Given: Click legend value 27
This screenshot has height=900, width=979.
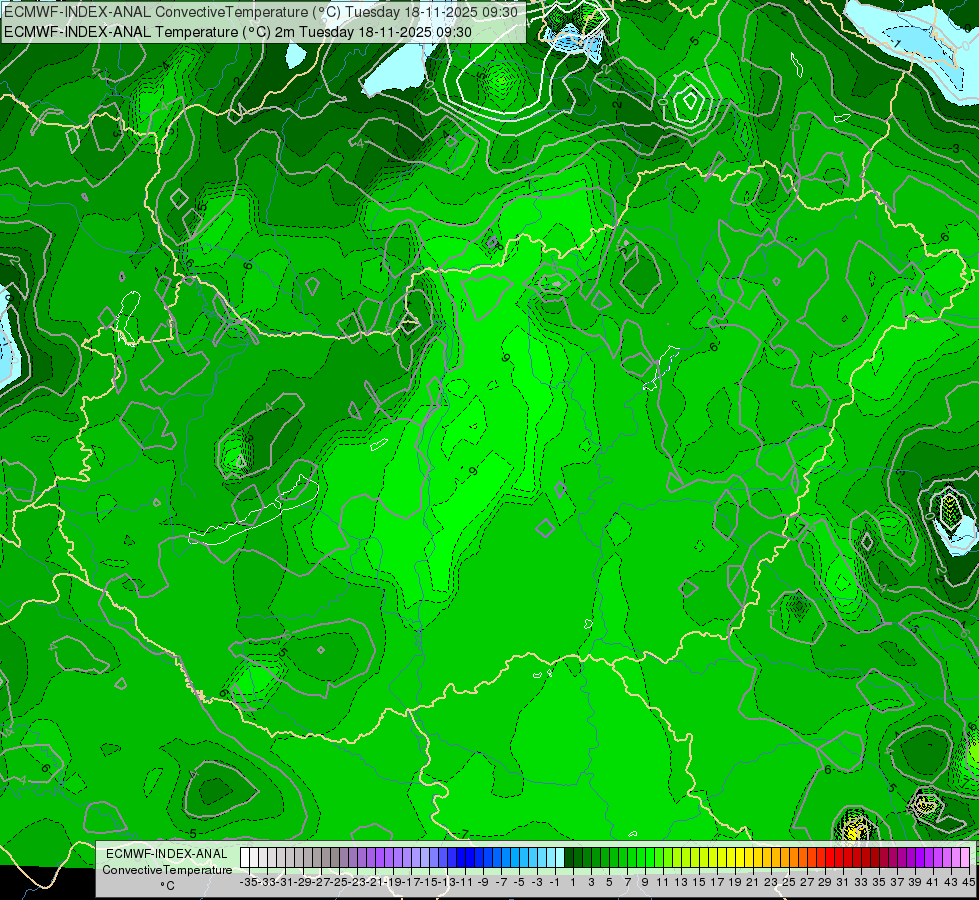Looking at the screenshot, I should (807, 882).
